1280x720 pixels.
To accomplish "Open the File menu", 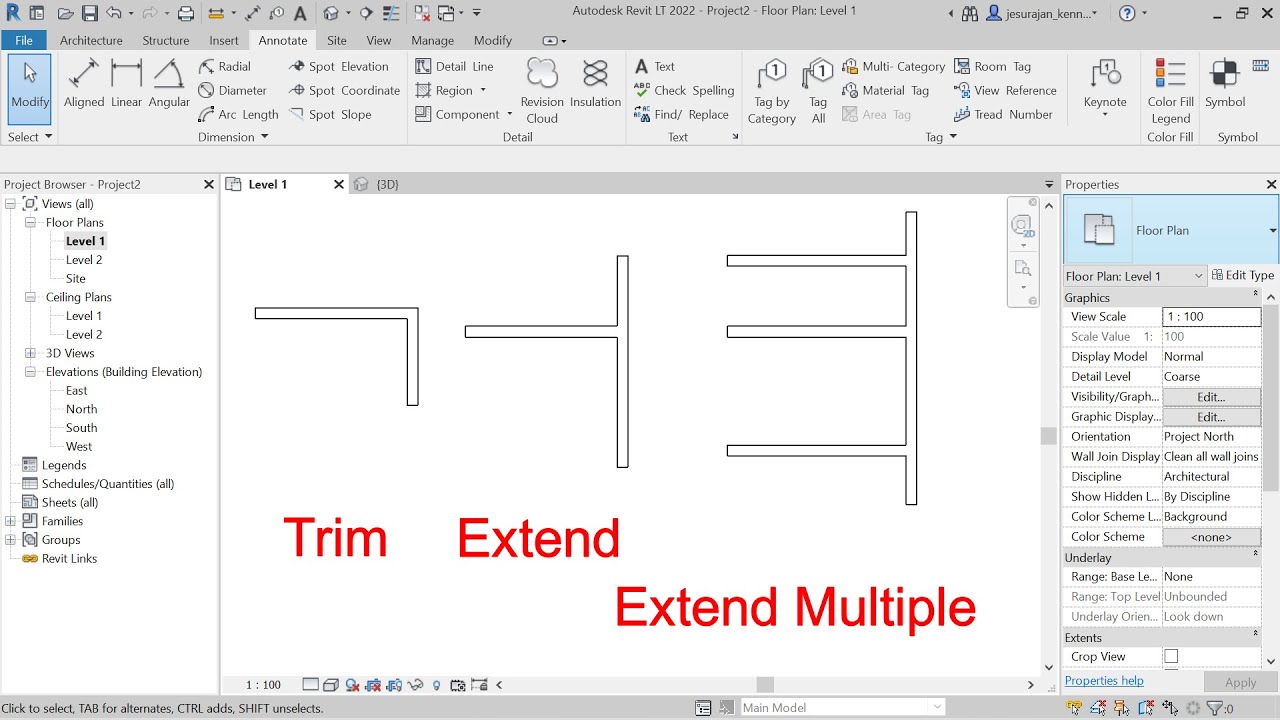I will coord(24,40).
